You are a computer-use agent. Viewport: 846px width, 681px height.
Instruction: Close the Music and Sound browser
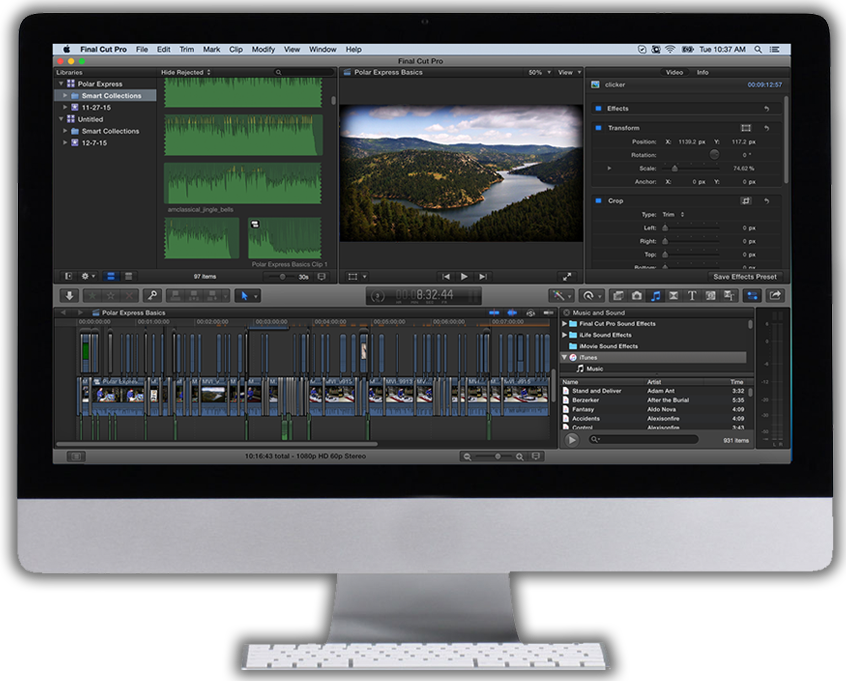click(x=567, y=312)
